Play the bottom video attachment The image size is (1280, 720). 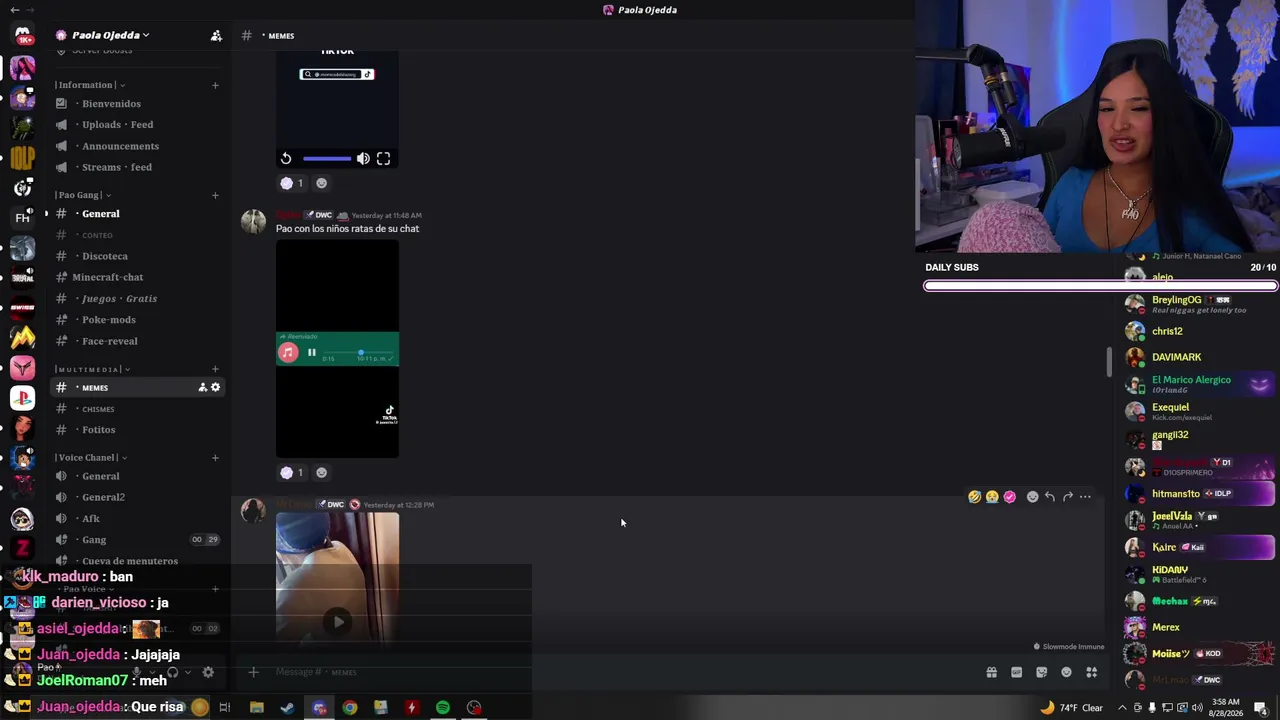coord(338,622)
